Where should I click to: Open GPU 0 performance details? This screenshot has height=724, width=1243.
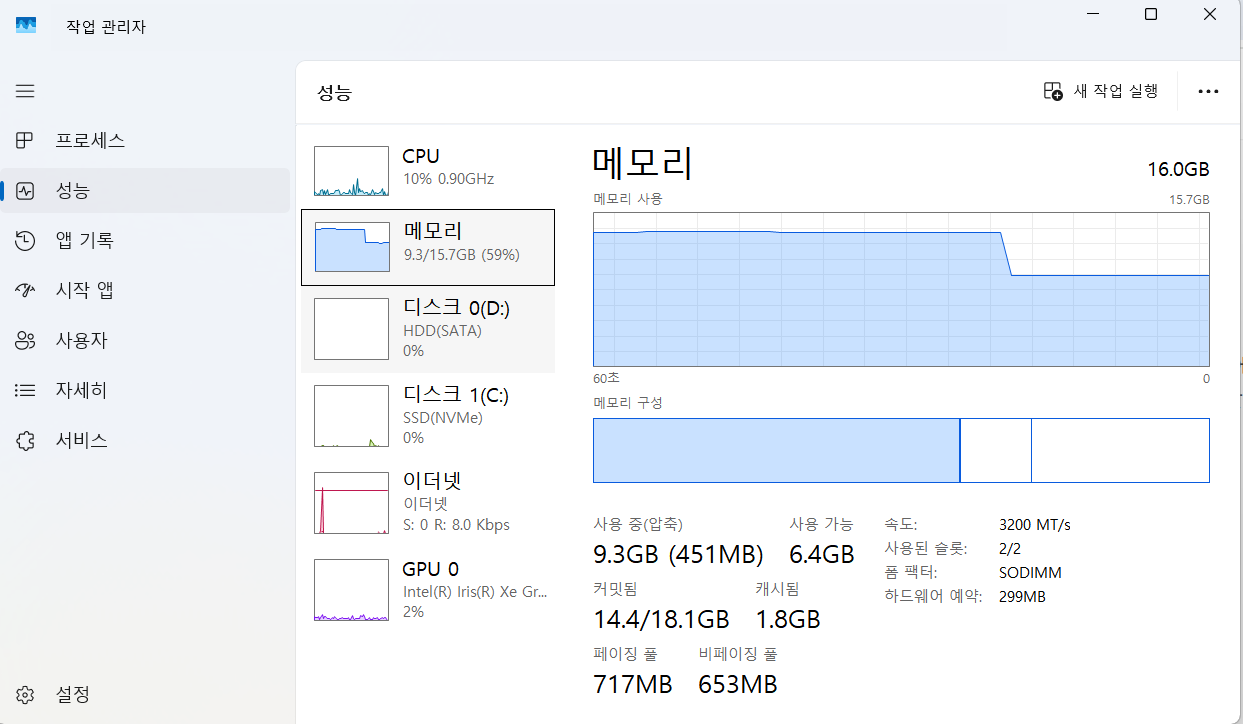(x=428, y=590)
